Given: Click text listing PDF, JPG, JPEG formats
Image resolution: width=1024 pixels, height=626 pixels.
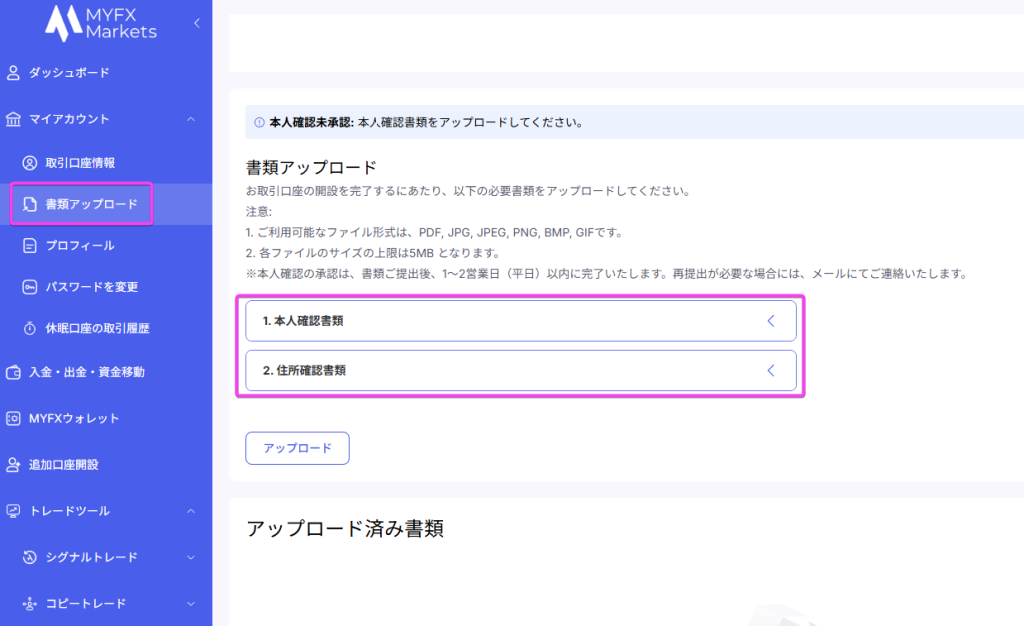Looking at the screenshot, I should (434, 232).
